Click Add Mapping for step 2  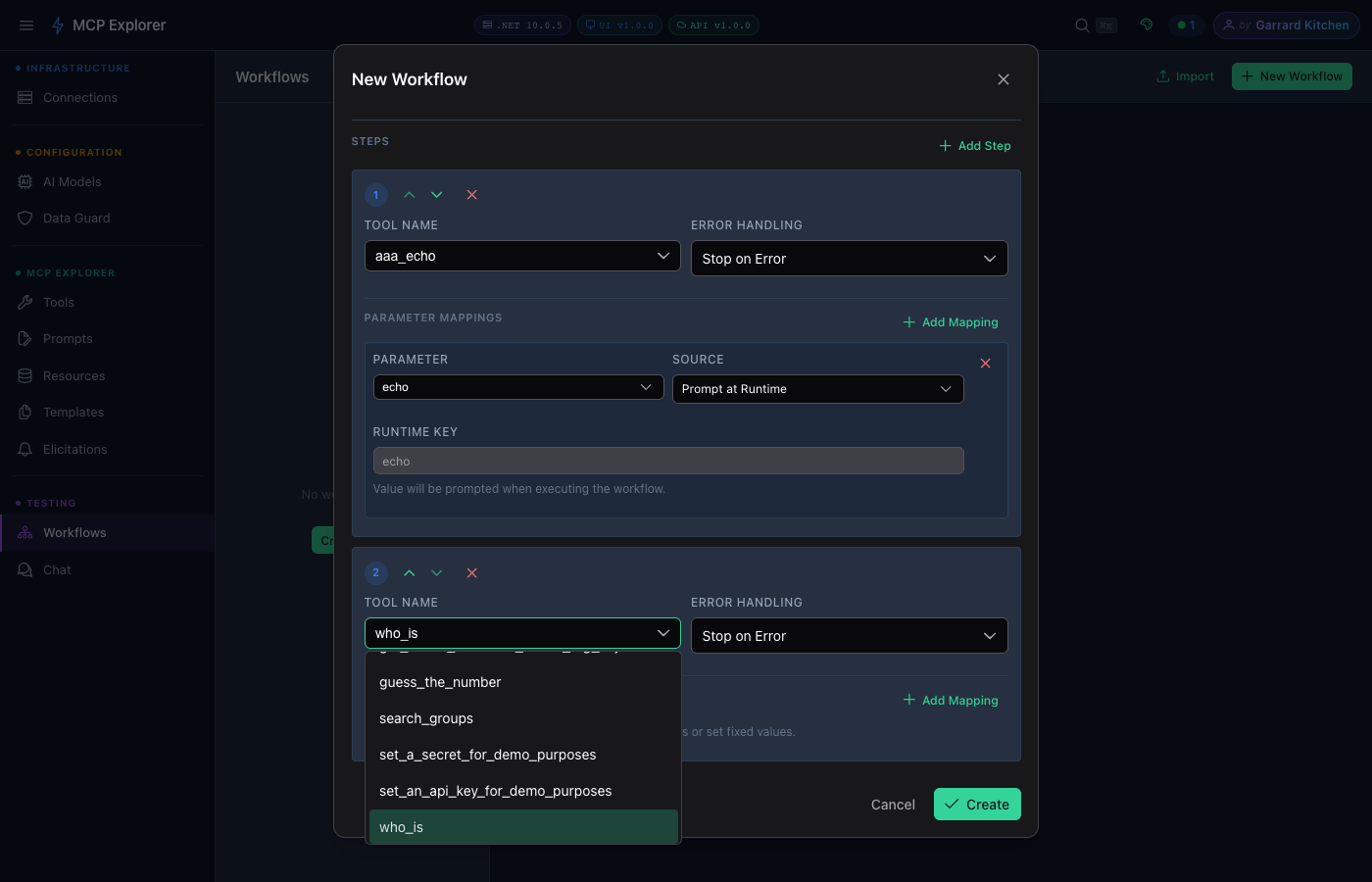950,700
